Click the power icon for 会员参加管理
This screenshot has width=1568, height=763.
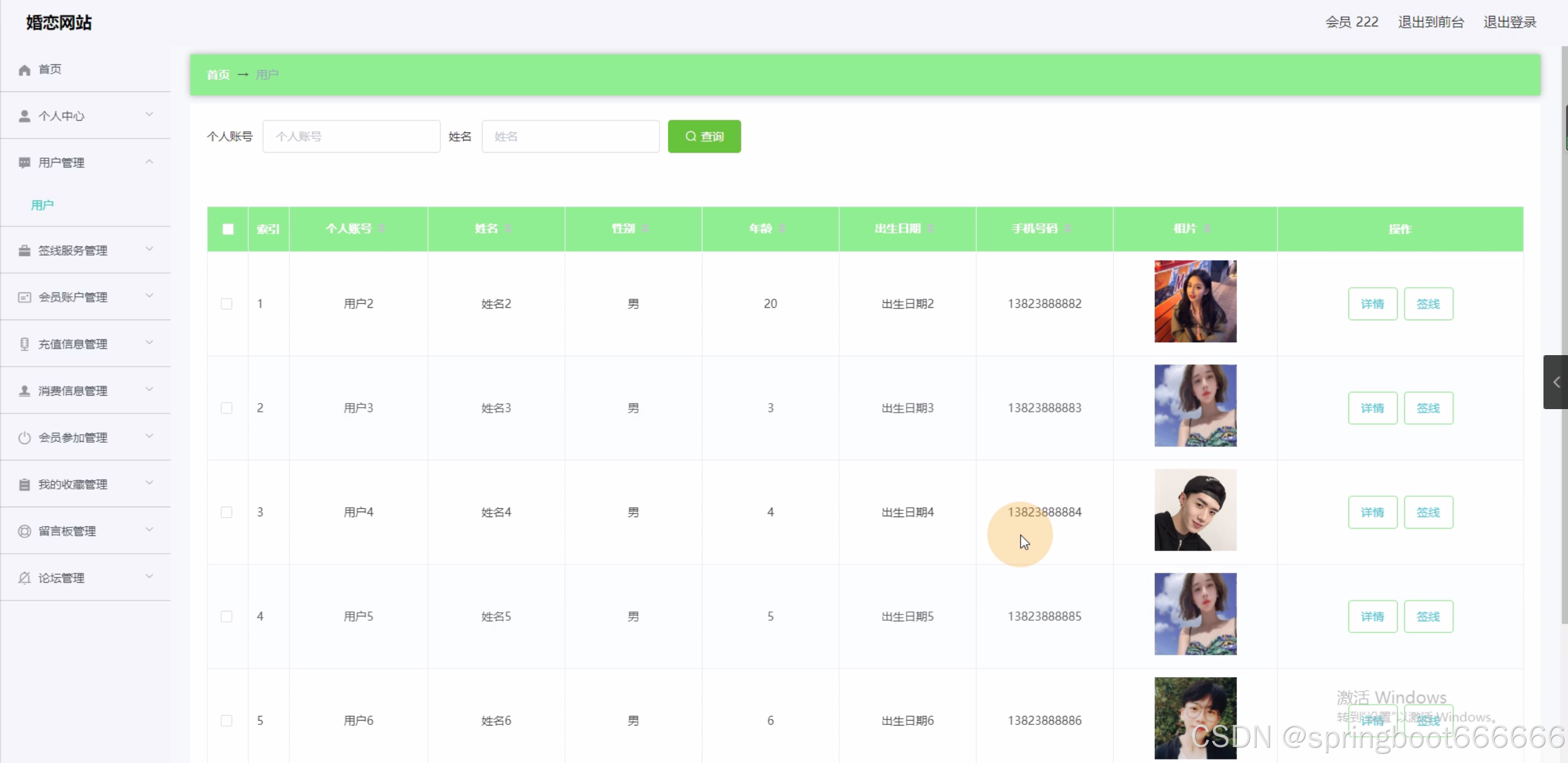[x=25, y=438]
